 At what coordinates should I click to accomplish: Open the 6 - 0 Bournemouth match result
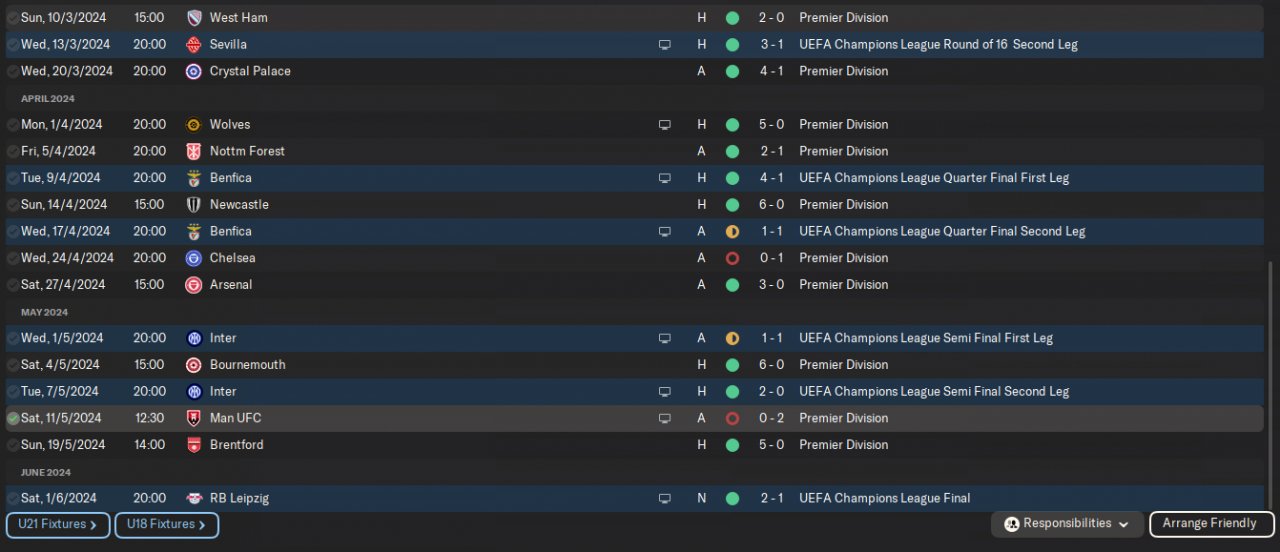[771, 365]
